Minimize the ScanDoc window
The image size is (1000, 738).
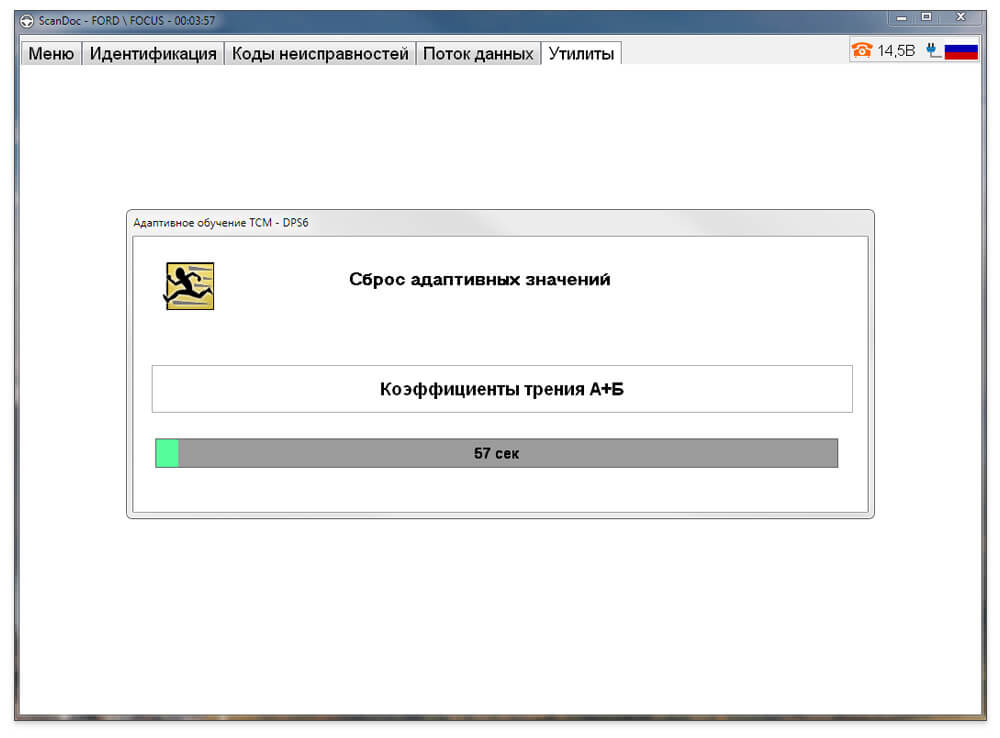click(901, 18)
